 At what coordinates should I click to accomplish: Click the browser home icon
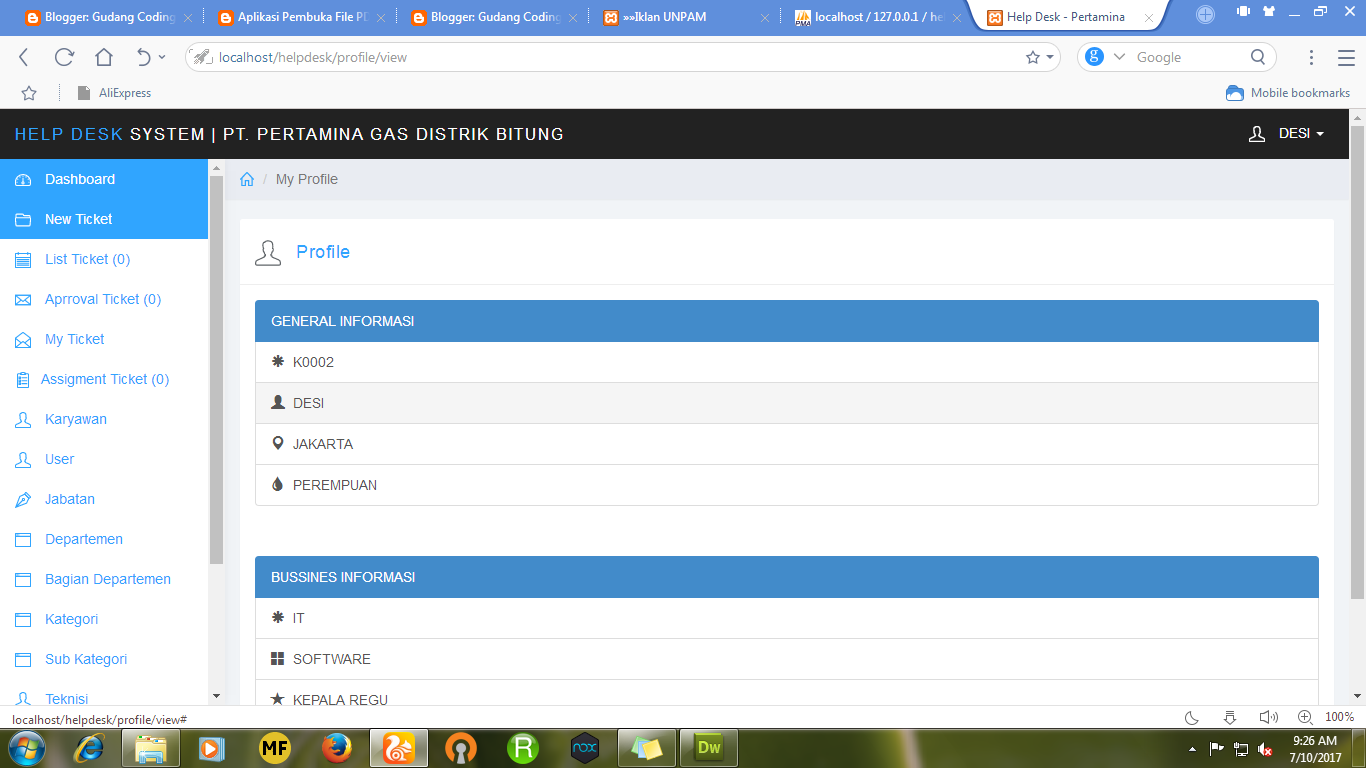tap(104, 57)
